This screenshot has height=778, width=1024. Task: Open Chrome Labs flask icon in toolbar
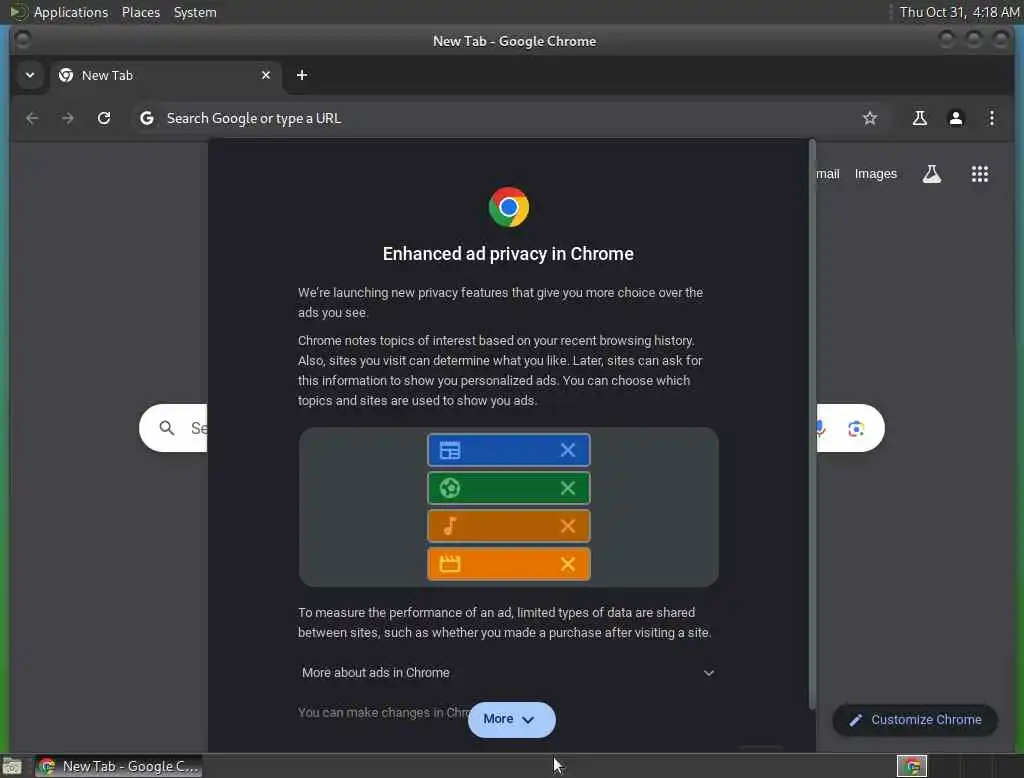[x=920, y=118]
